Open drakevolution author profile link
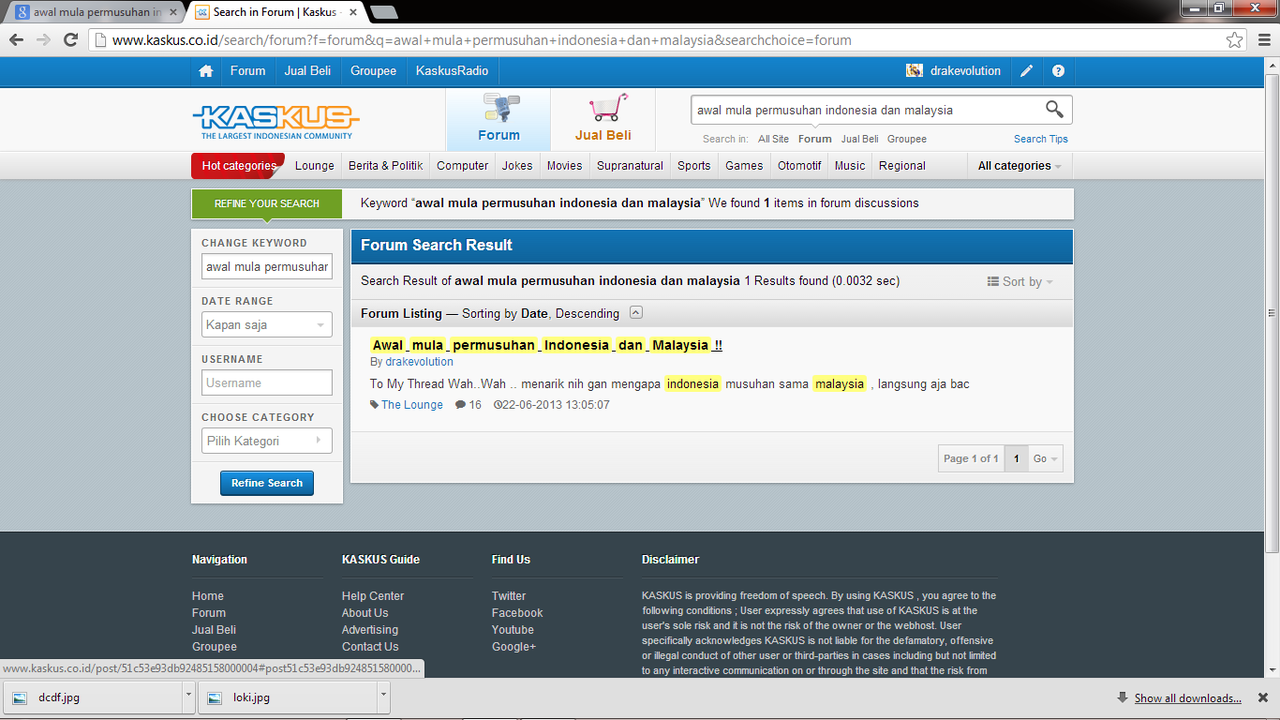The height and width of the screenshot is (720, 1280). point(419,362)
